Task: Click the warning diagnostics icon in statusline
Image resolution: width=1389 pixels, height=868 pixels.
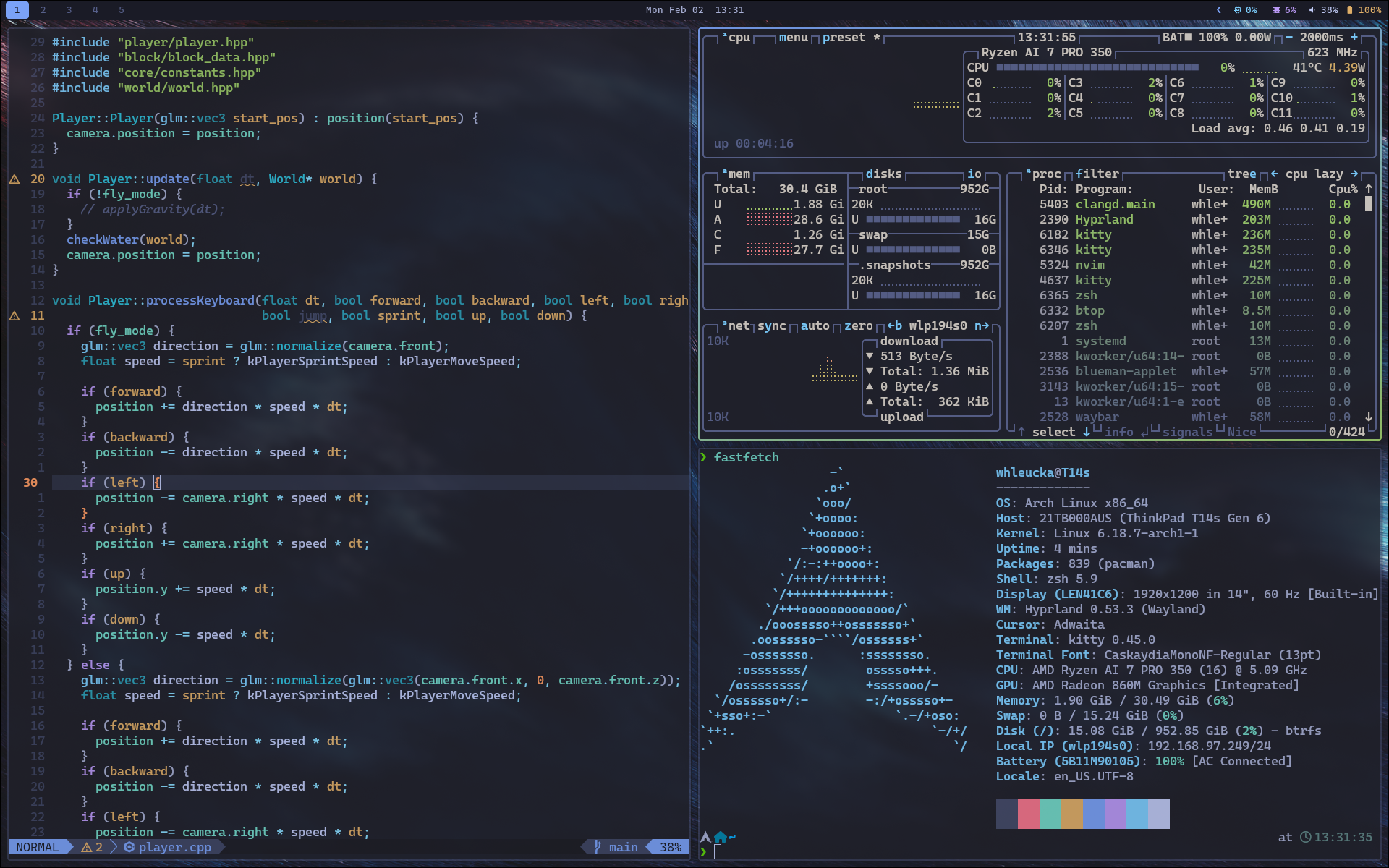Action: click(x=87, y=847)
